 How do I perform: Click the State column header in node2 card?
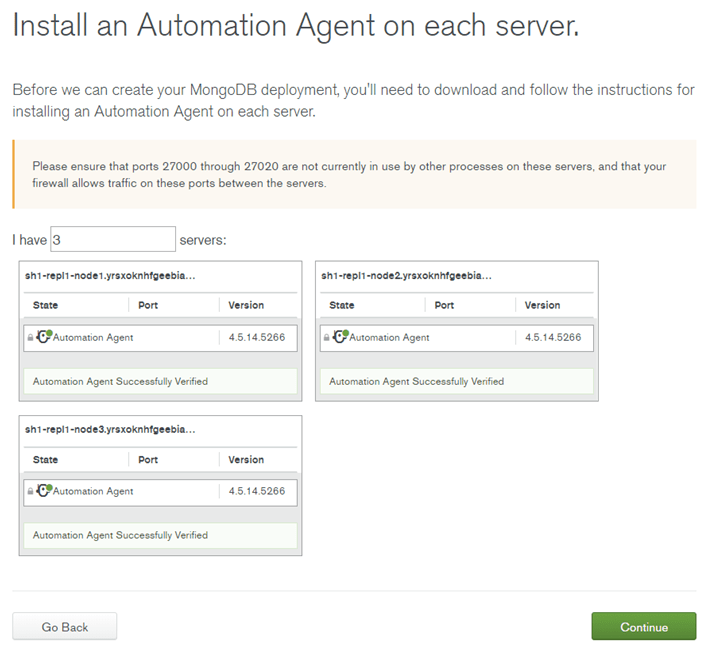[x=342, y=305]
